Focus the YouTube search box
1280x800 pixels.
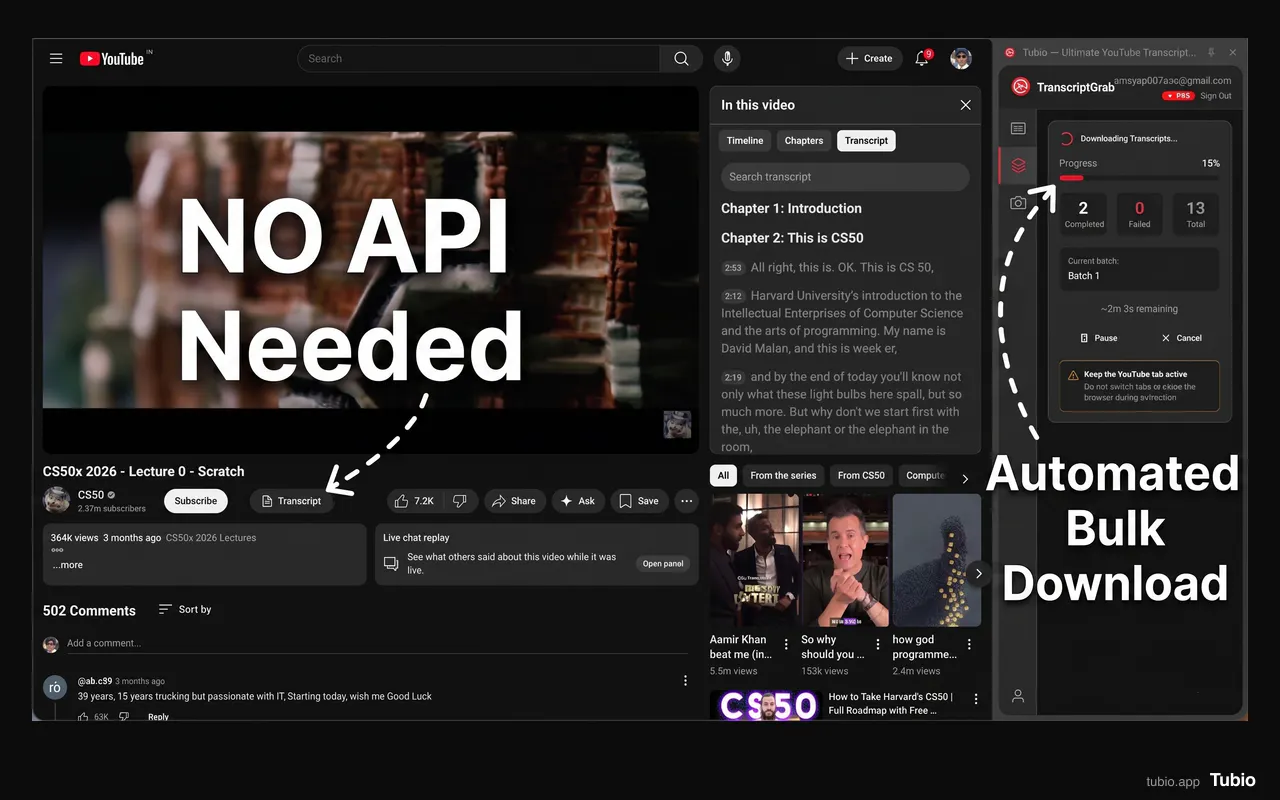479,59
